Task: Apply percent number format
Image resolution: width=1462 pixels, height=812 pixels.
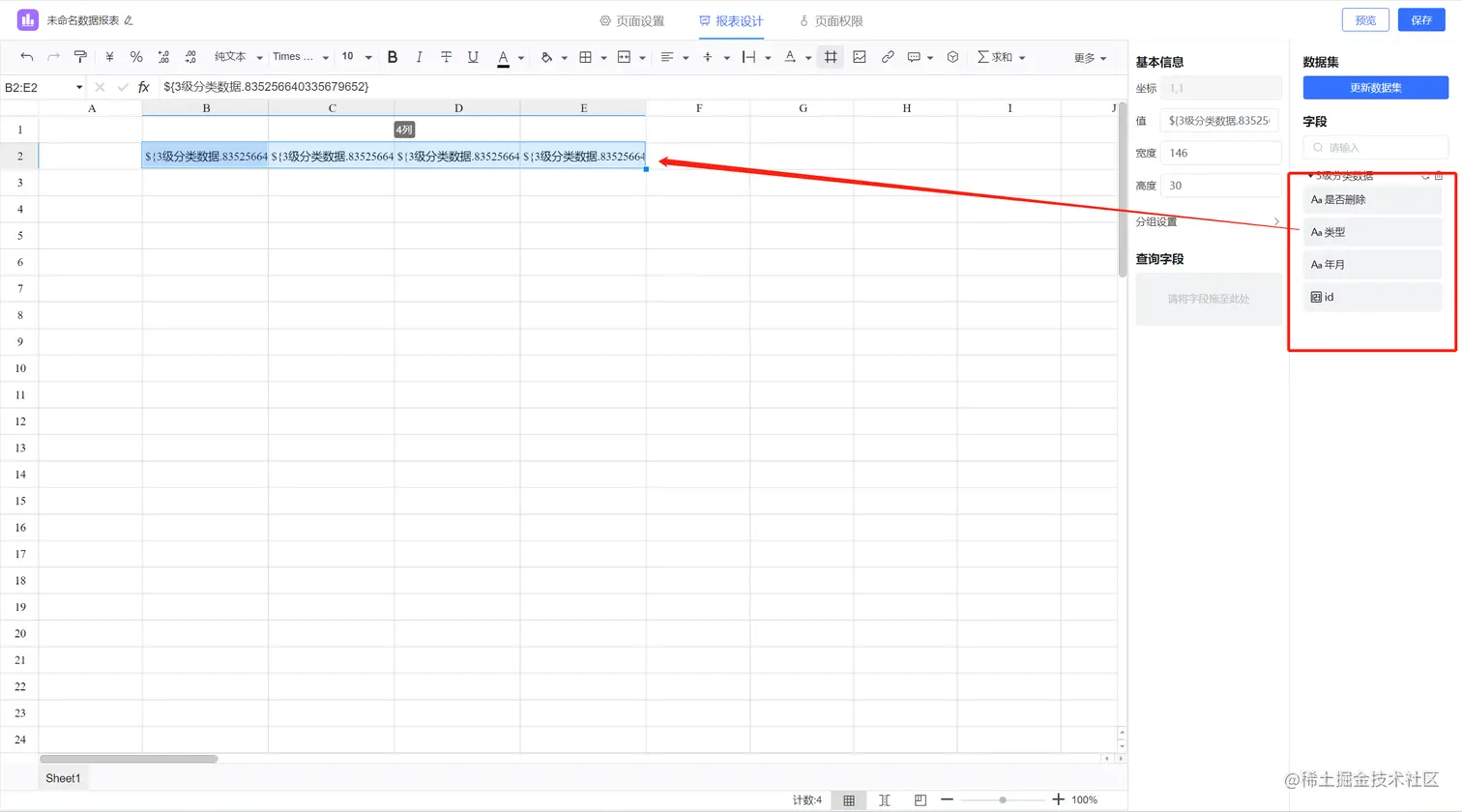Action: pyautogui.click(x=136, y=57)
